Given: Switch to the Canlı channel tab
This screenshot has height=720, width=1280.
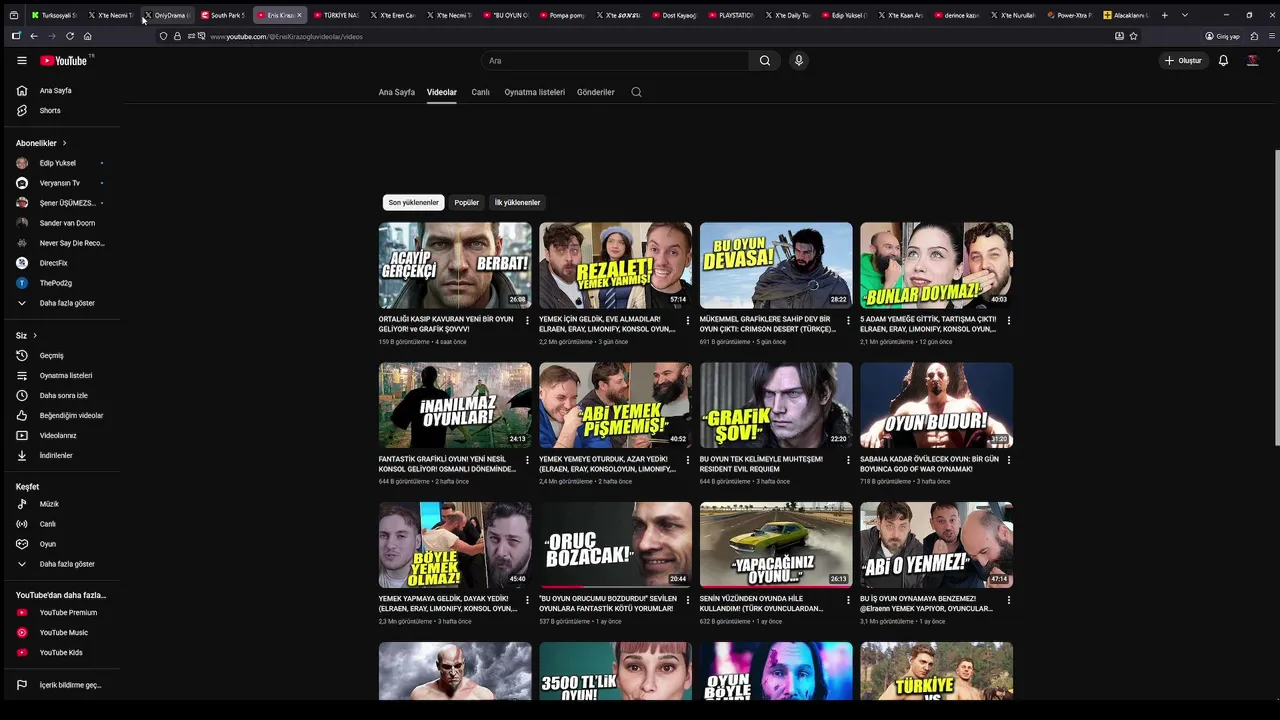Looking at the screenshot, I should tap(481, 92).
